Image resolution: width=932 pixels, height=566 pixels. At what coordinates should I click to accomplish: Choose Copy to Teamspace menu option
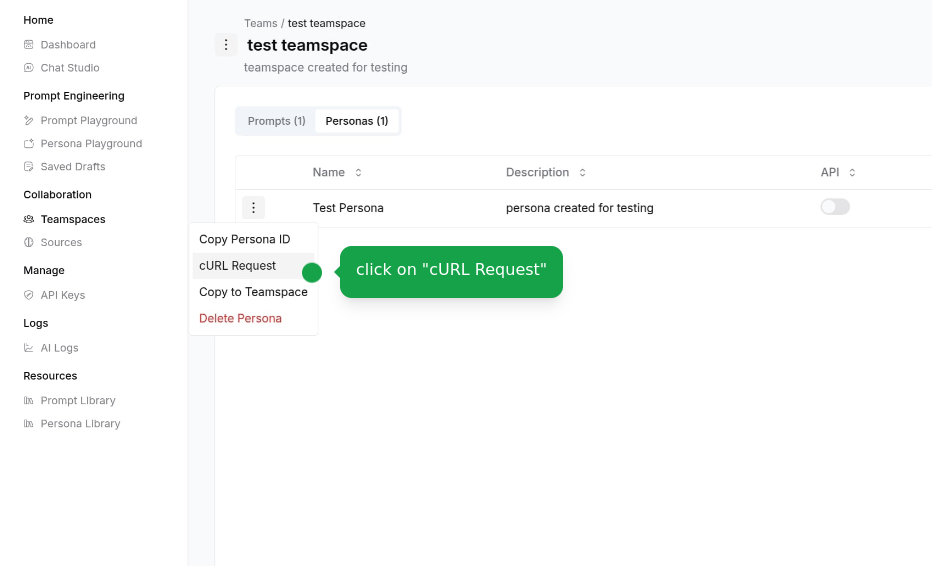[253, 292]
